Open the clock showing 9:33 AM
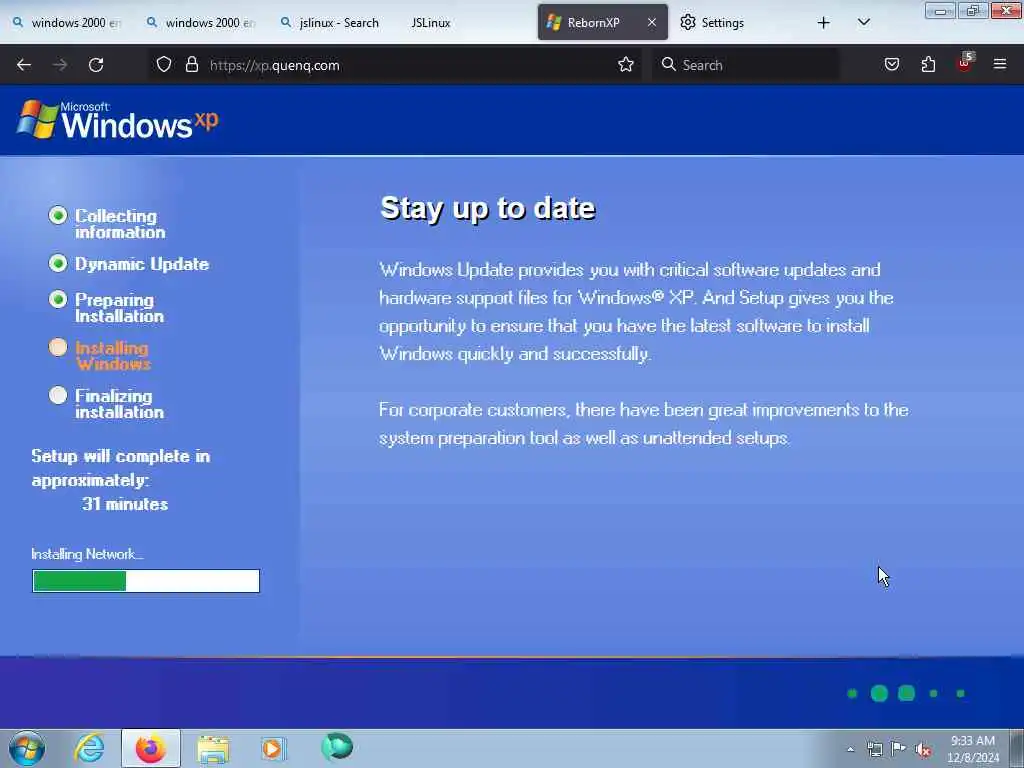This screenshot has height=768, width=1024. 973,749
